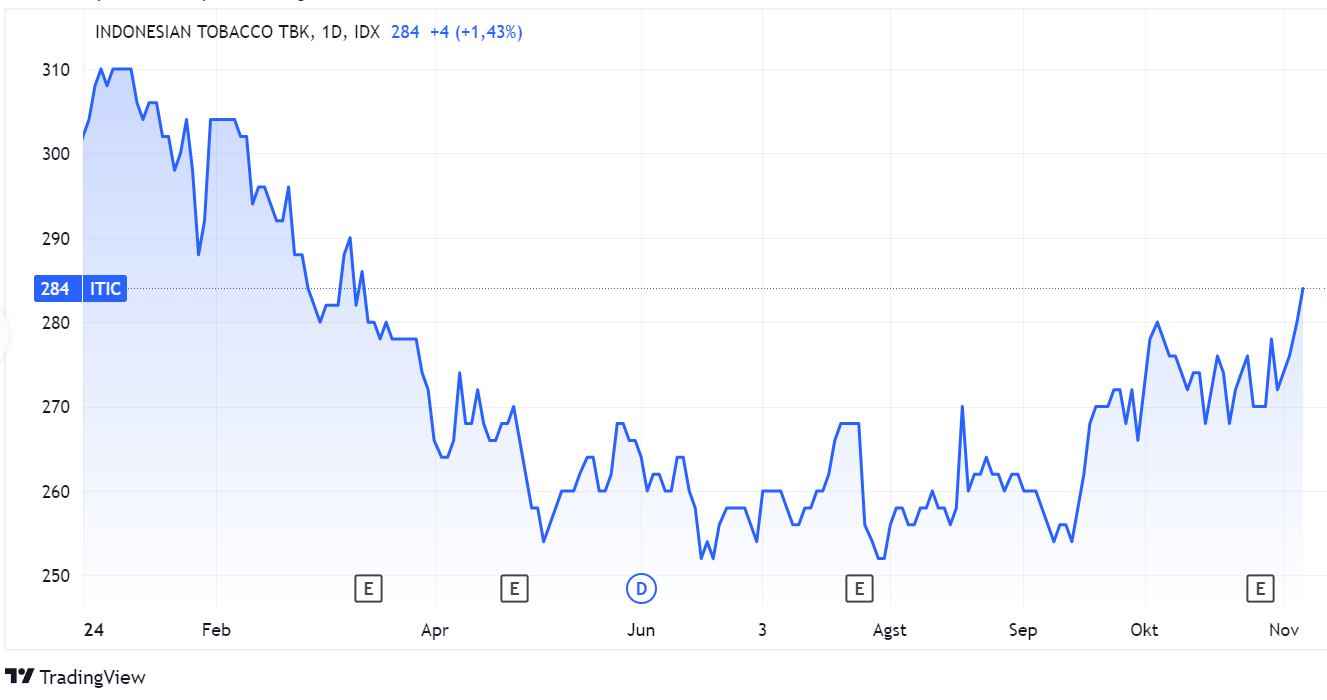Viewport: 1327px width, 700px height.
Task: Click the 280 price axis label
Action: pos(56,323)
